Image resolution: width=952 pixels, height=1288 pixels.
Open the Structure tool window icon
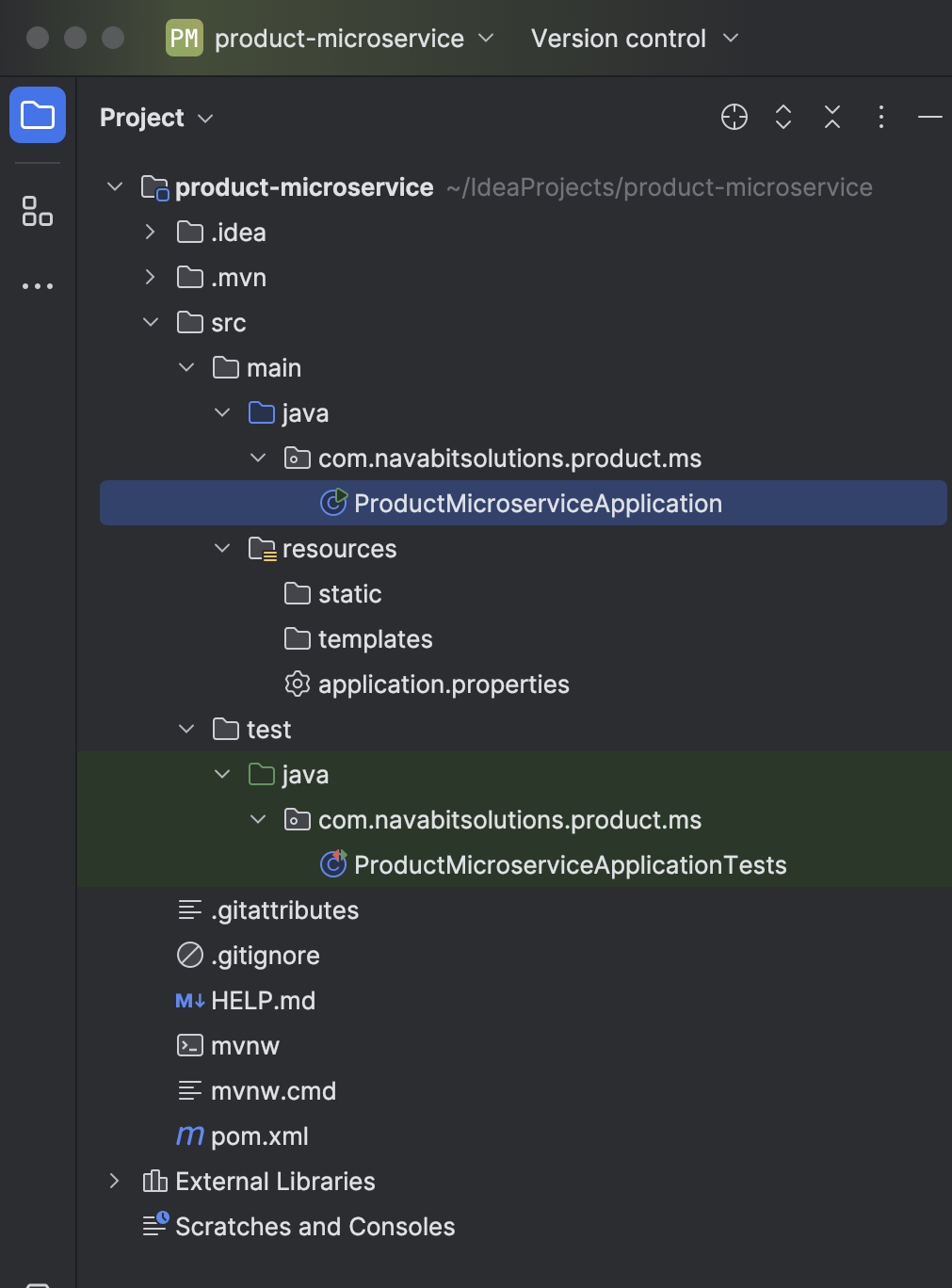coord(38,211)
